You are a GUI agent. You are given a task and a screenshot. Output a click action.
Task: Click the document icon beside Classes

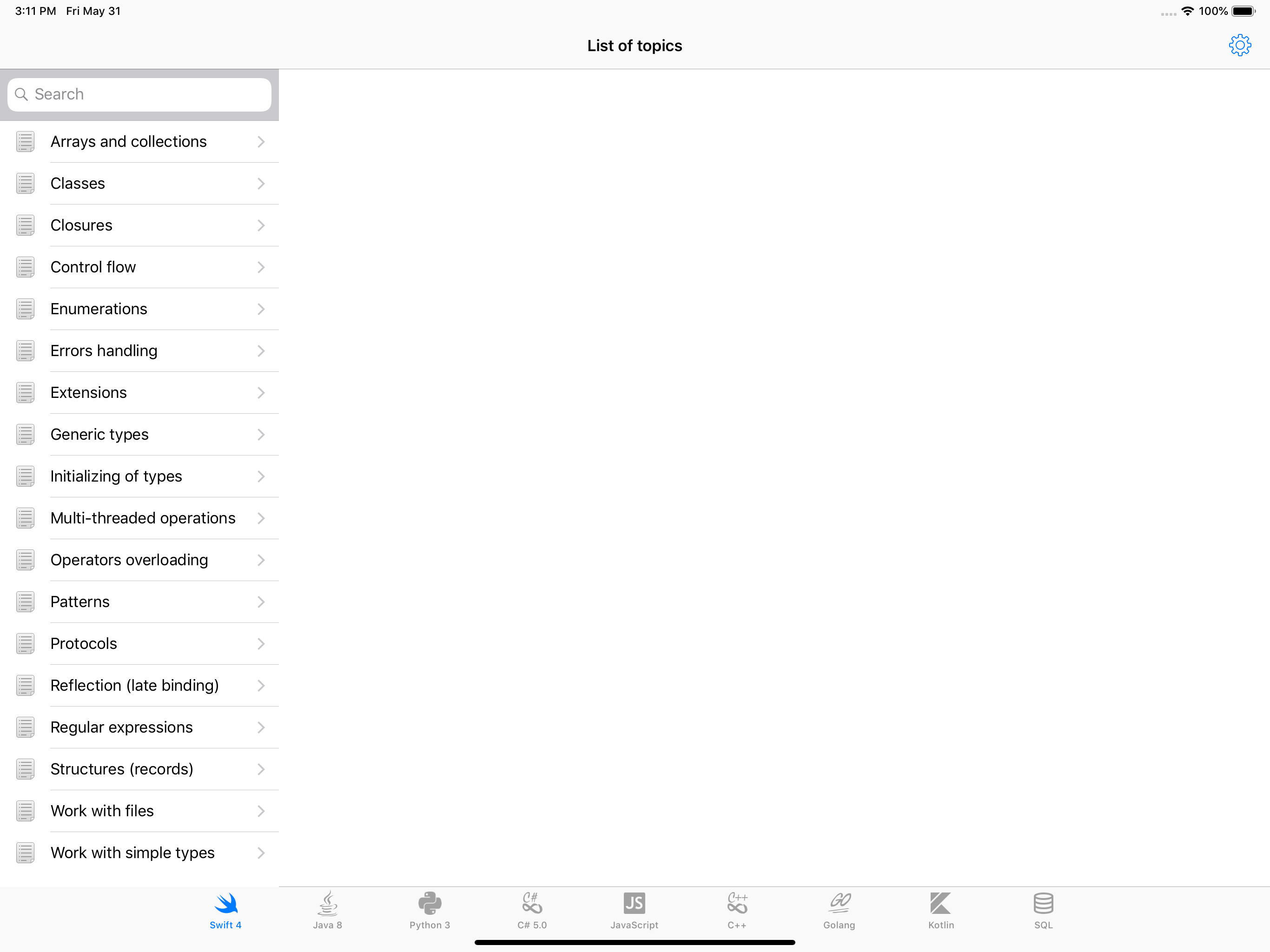pyautogui.click(x=25, y=184)
